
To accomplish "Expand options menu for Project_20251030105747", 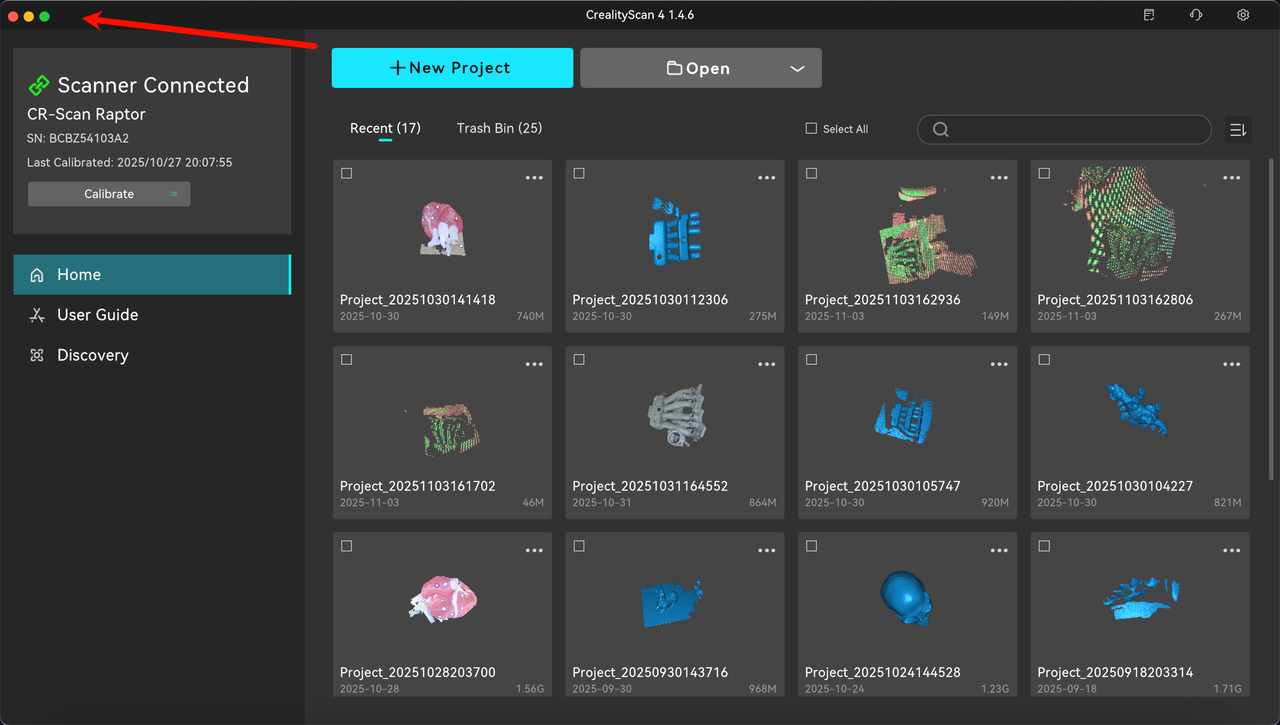I will point(999,364).
